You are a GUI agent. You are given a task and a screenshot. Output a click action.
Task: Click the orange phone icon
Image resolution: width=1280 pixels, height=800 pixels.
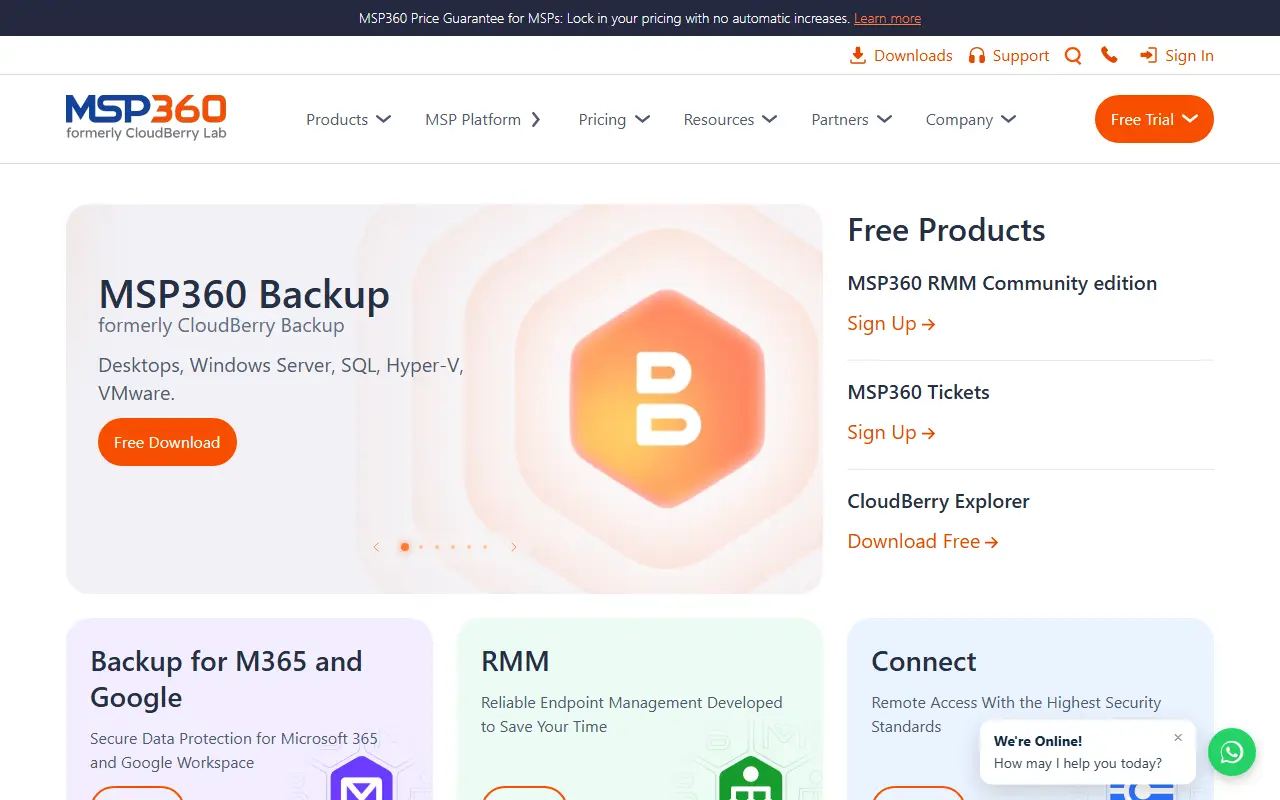pyautogui.click(x=1109, y=55)
